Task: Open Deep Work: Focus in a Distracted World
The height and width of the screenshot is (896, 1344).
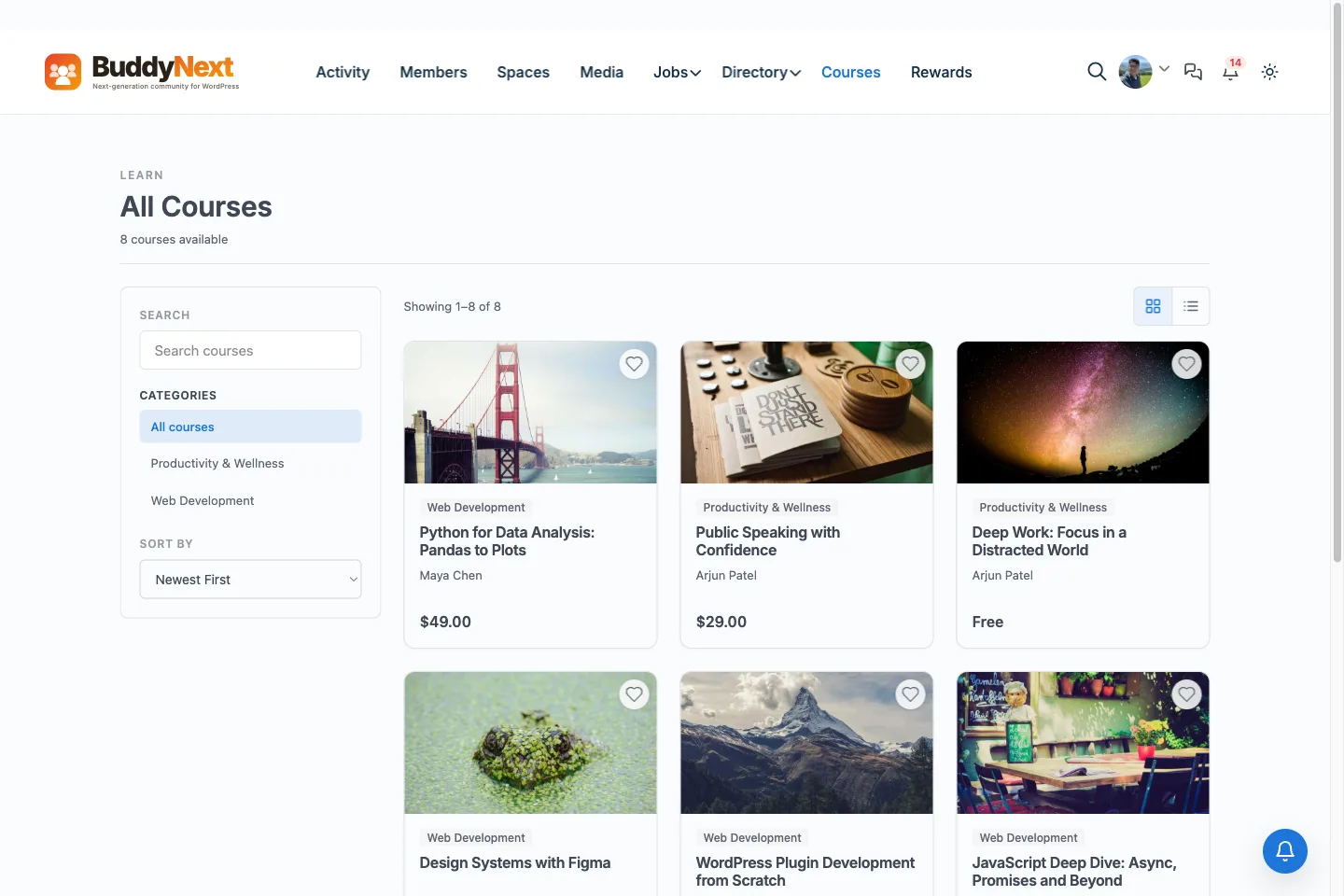Action: point(1048,541)
